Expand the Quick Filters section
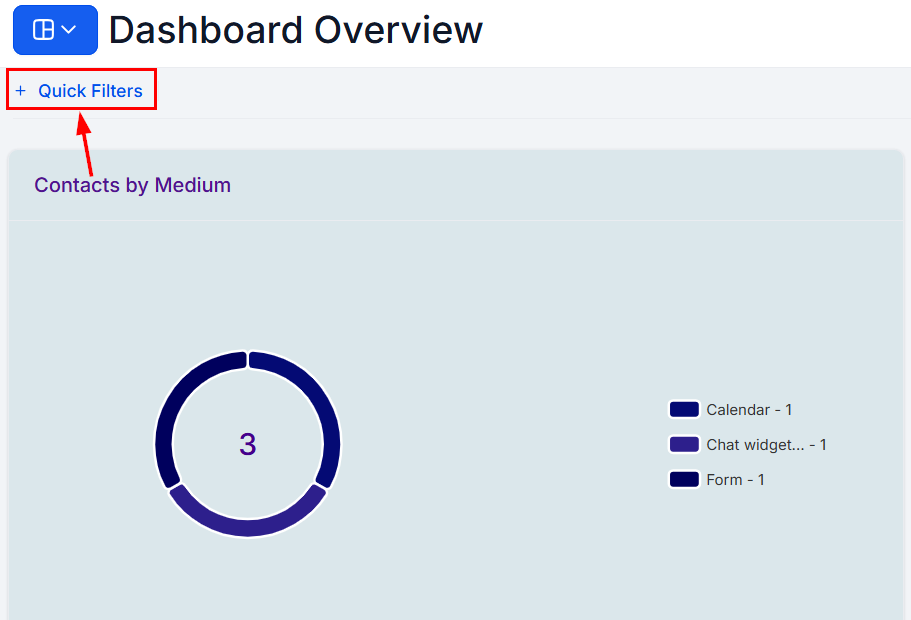Screen dimensions: 911x620 [90, 90]
